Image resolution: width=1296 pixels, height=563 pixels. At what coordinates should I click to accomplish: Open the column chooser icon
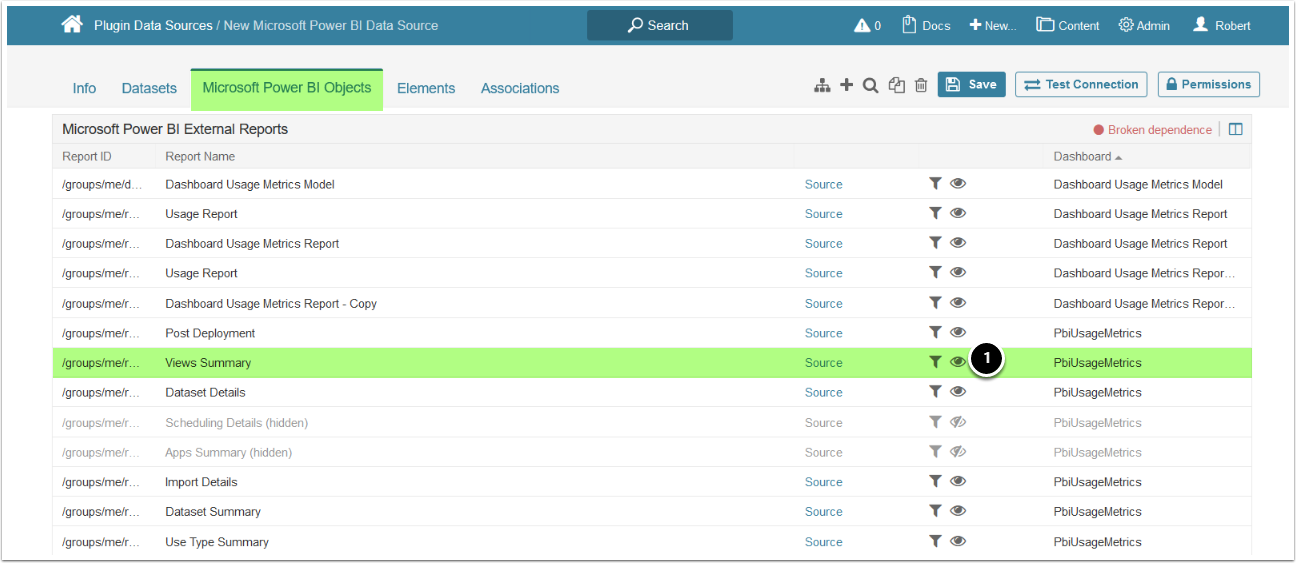[x=1236, y=129]
